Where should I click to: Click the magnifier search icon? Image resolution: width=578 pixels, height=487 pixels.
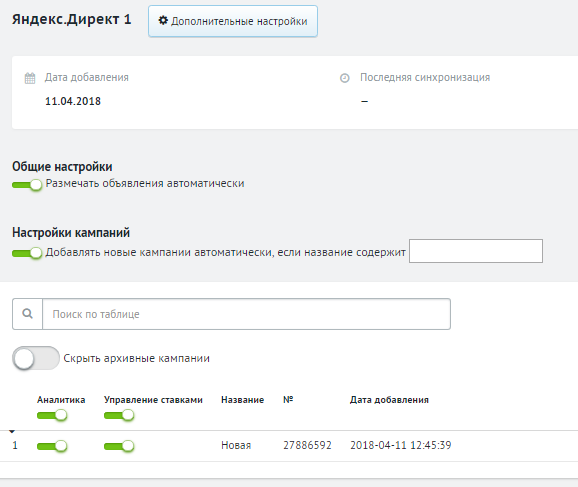tap(28, 314)
